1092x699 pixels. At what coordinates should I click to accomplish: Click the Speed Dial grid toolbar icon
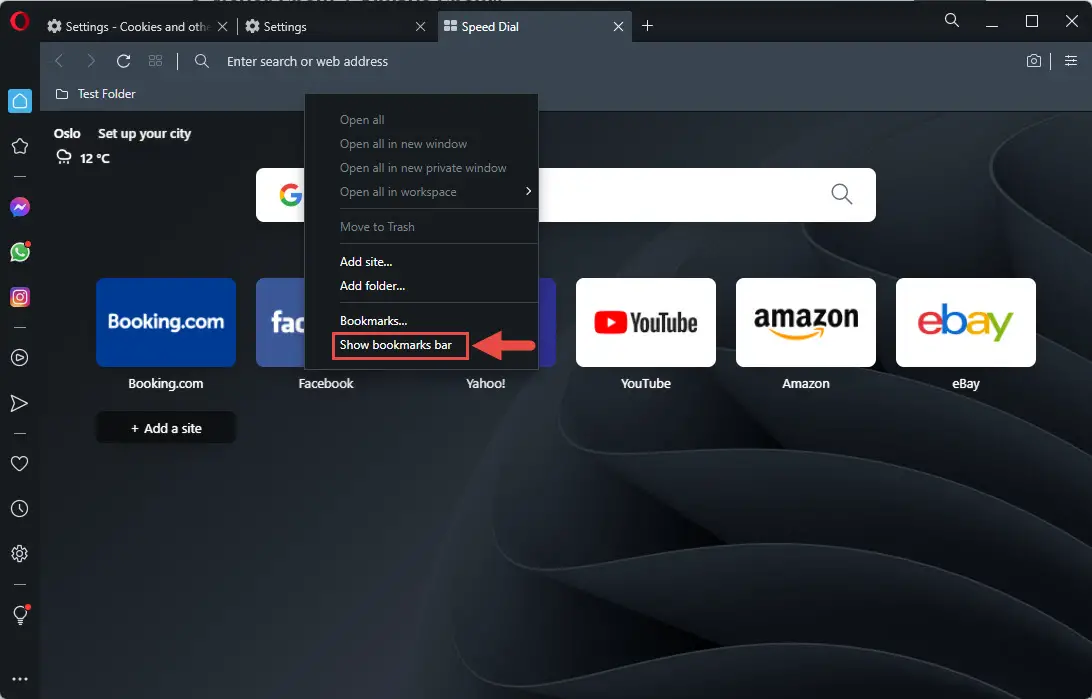155,61
